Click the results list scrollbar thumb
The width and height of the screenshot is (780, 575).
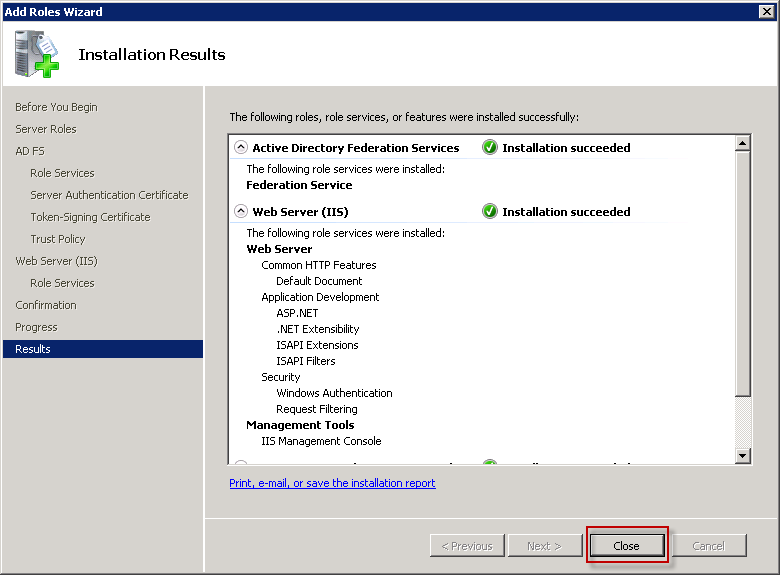(x=742, y=274)
